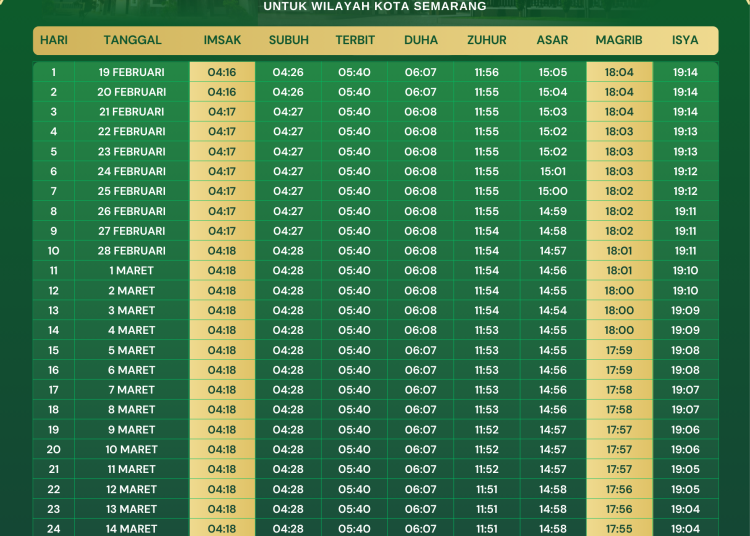Click the title text 'Untuk Wilayah Kota Semarang'
750x536 pixels.
375,6
